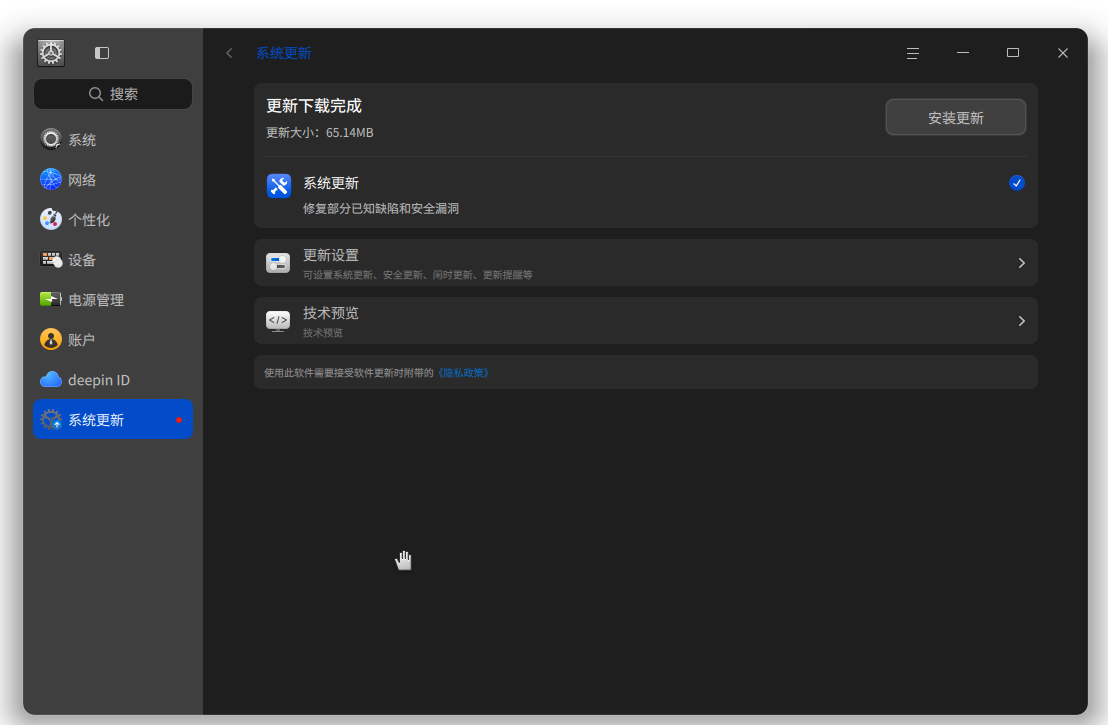The height and width of the screenshot is (725, 1108).
Task: Open the 个性化 palette icon
Action: pos(51,219)
